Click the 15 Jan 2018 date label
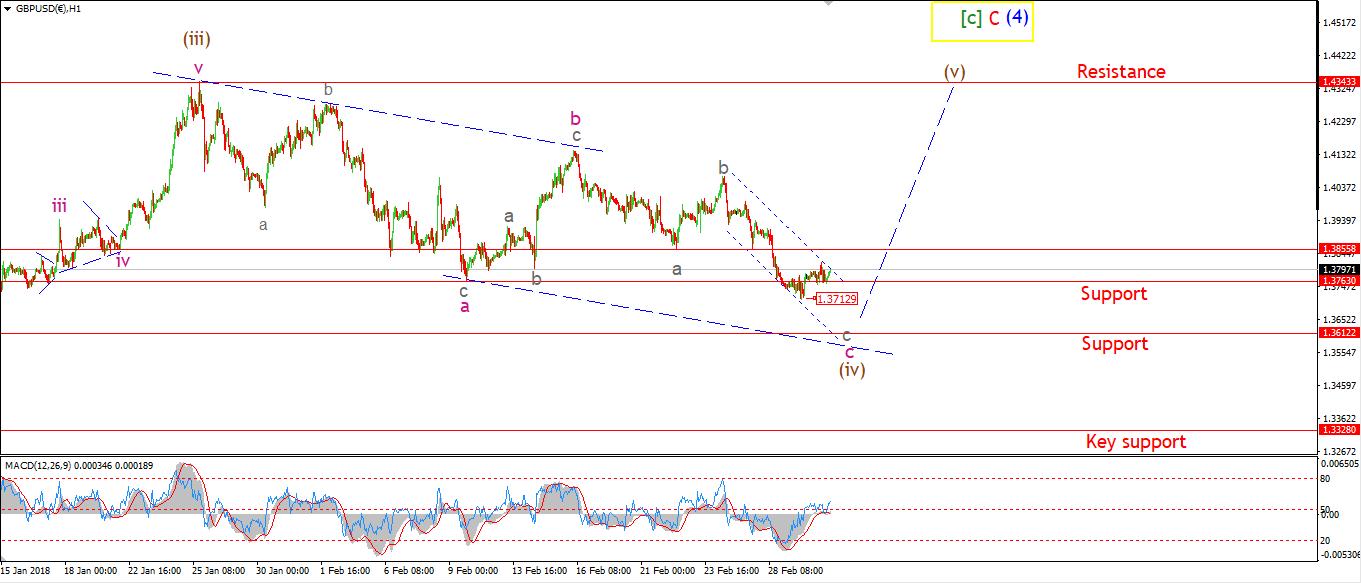 27,570
